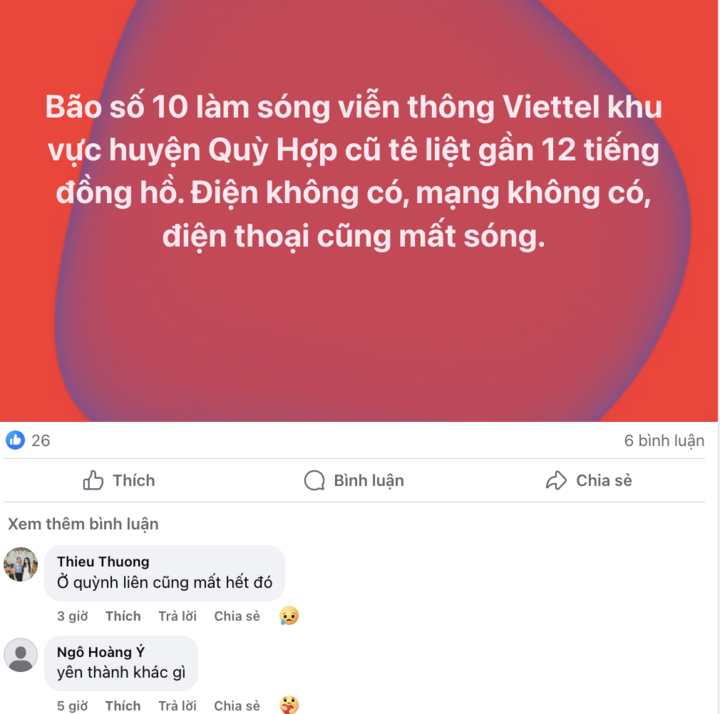The image size is (720, 714).
Task: Share the post via Chia sẻ button
Action: (589, 480)
